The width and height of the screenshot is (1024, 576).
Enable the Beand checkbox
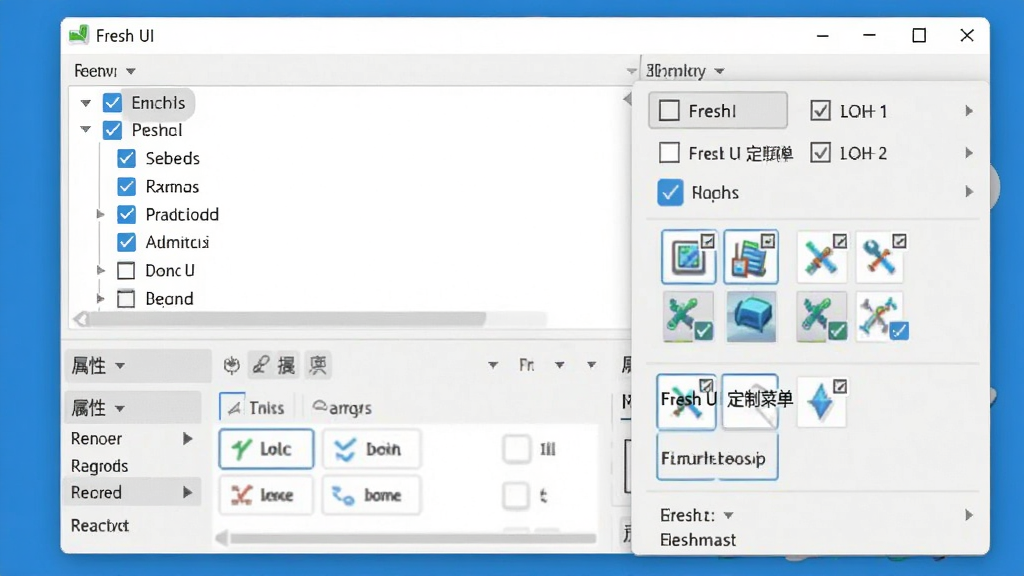126,298
